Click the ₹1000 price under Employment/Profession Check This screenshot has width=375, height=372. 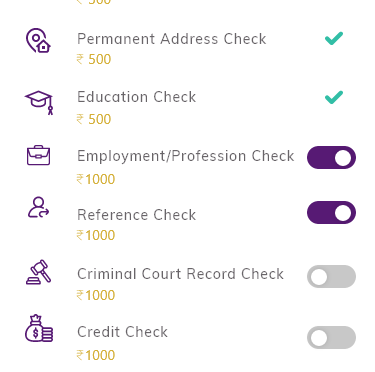96,179
